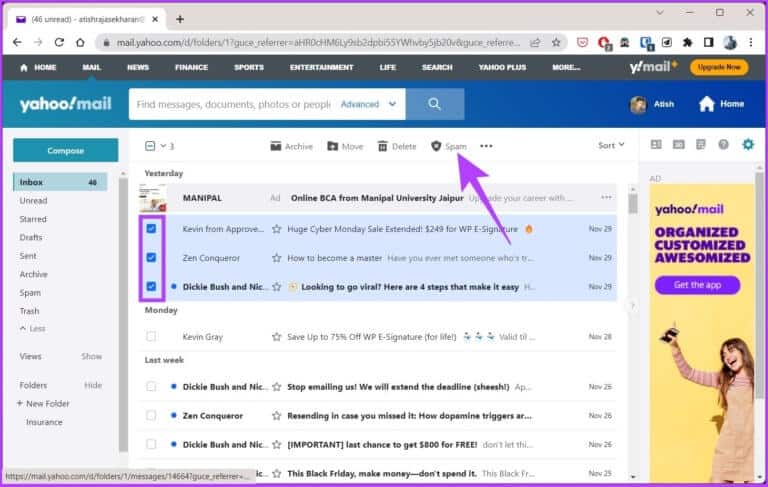Open the Sent folder
Screen dimensions: 768x487
(x=28, y=256)
